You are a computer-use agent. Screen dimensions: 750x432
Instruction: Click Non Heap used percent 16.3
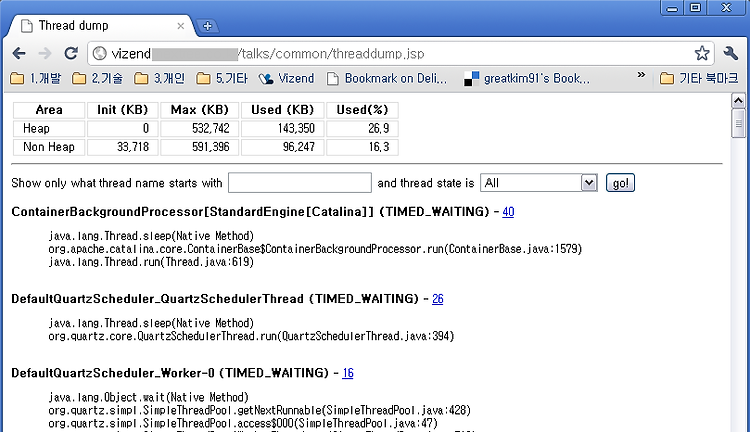click(x=379, y=146)
